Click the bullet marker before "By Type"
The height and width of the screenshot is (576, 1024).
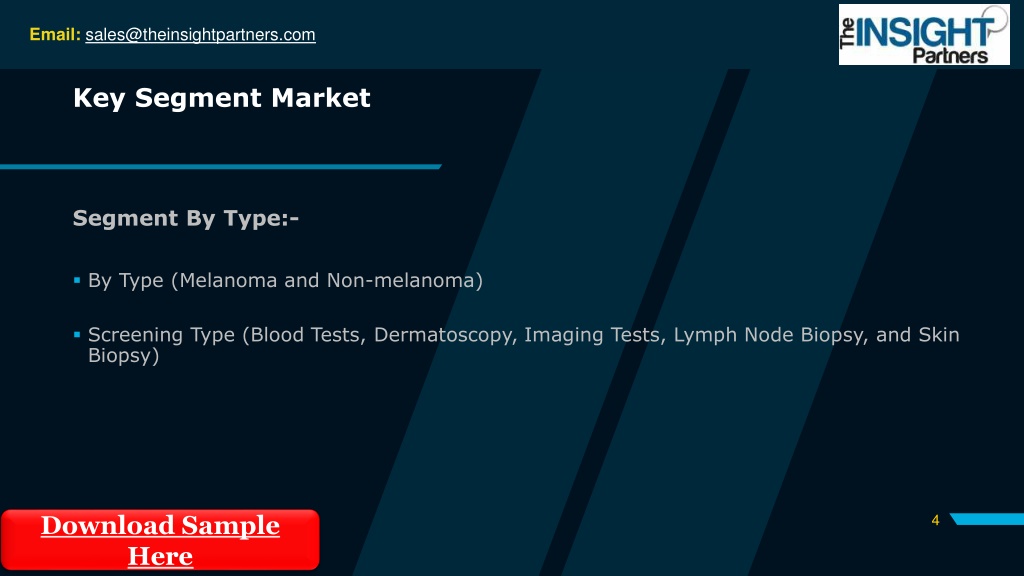tap(77, 280)
